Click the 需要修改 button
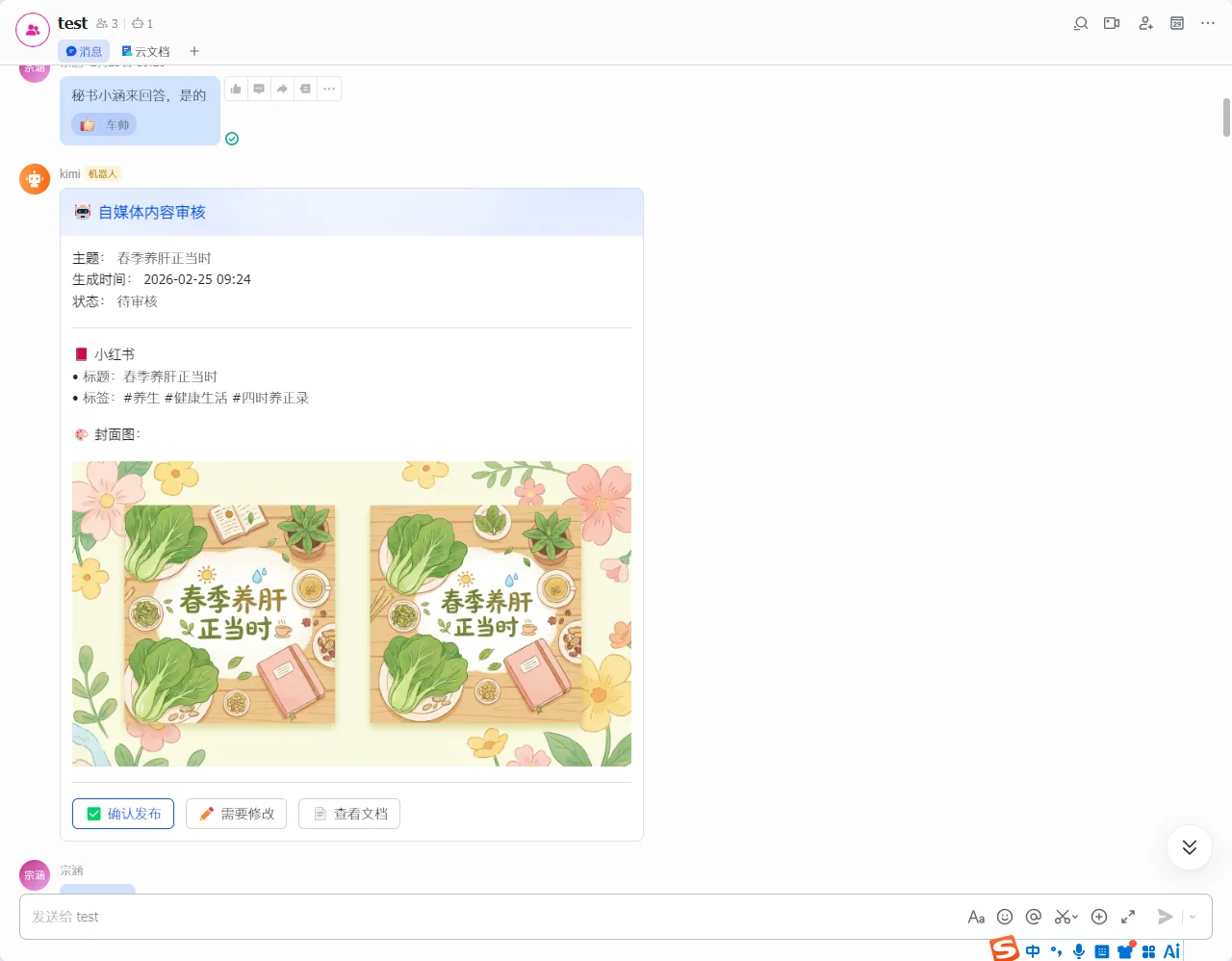The width and height of the screenshot is (1232, 961). point(236,814)
